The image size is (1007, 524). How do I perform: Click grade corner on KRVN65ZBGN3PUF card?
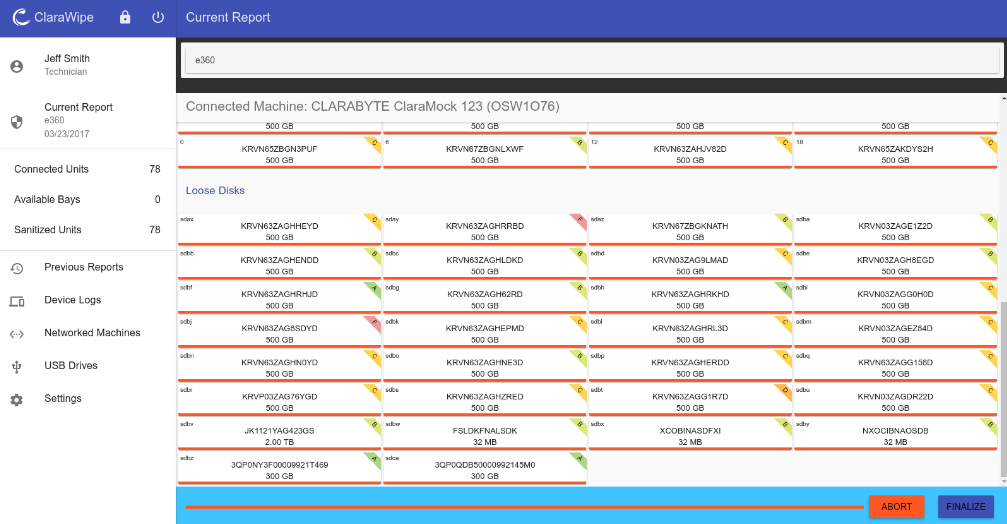coord(374,143)
